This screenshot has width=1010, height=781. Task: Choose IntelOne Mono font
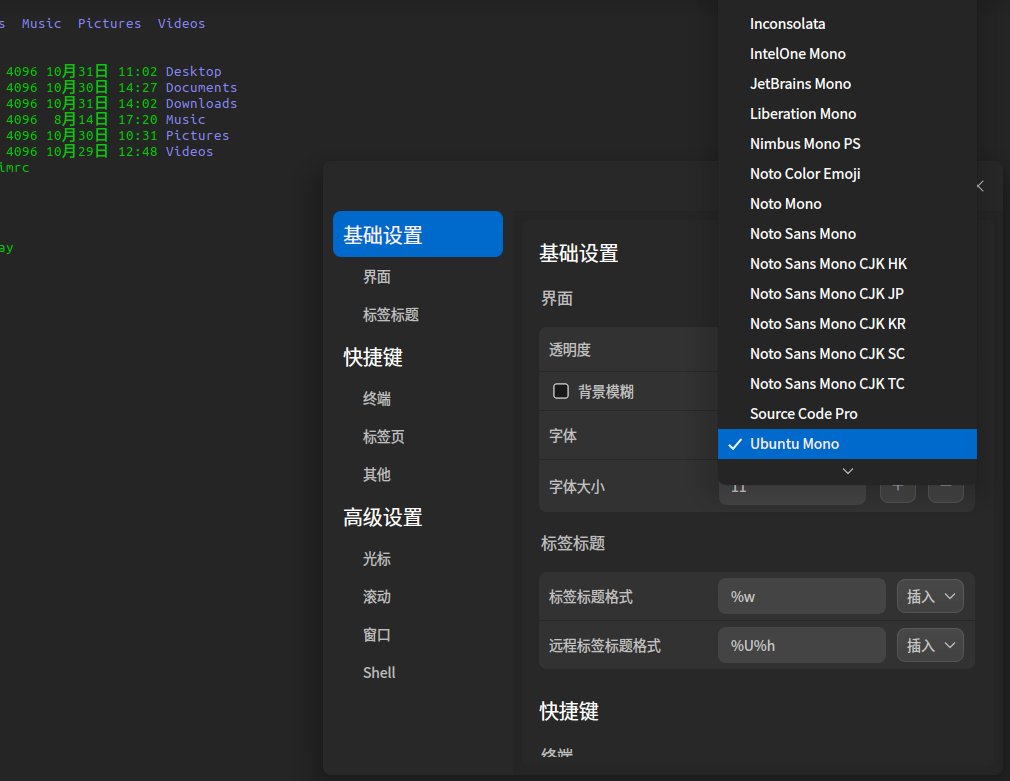pos(847,54)
